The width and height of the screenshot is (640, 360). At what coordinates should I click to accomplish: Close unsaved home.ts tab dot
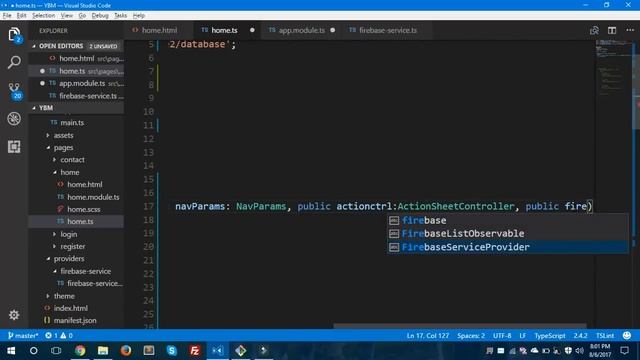coord(252,30)
